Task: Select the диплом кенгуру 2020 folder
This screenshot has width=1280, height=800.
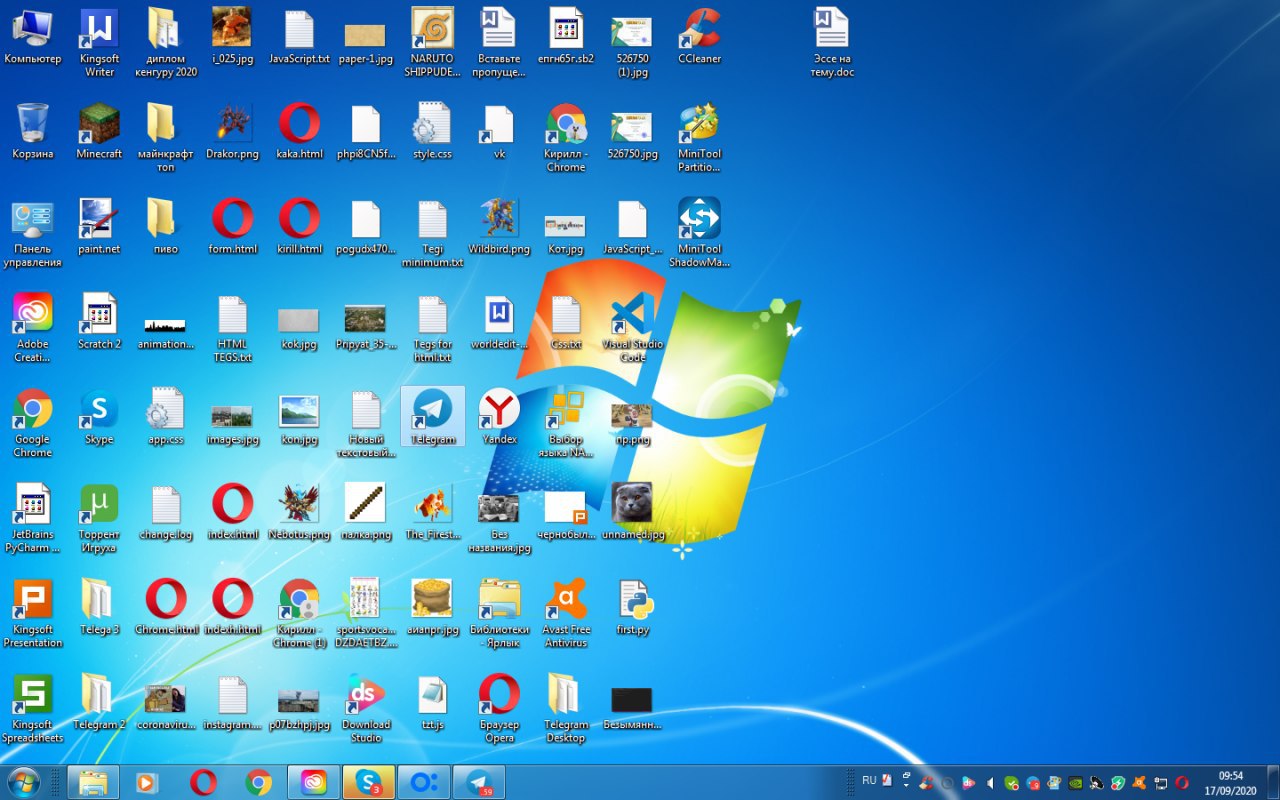Action: point(166,43)
